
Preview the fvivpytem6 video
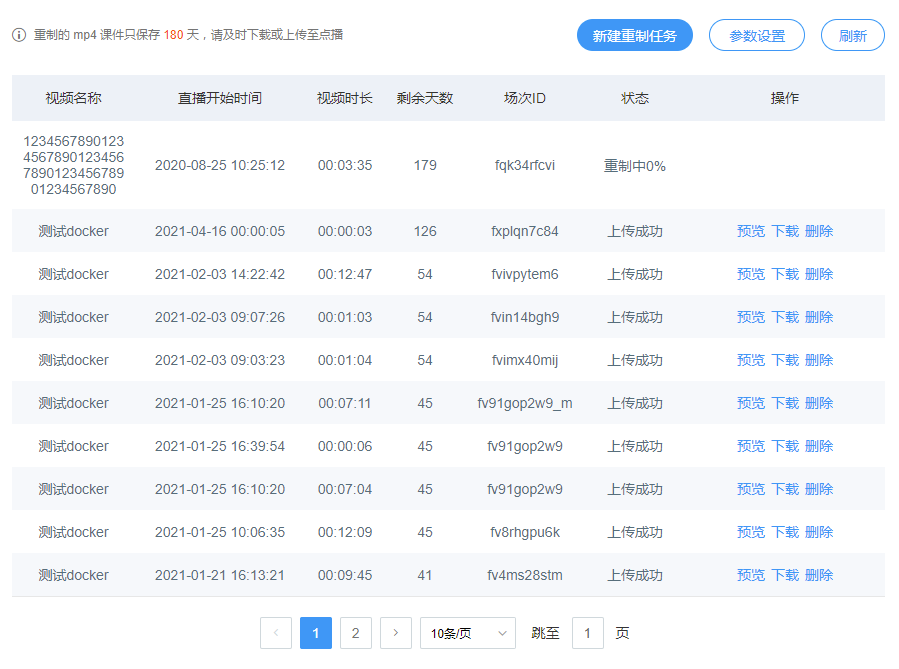pyautogui.click(x=751, y=274)
